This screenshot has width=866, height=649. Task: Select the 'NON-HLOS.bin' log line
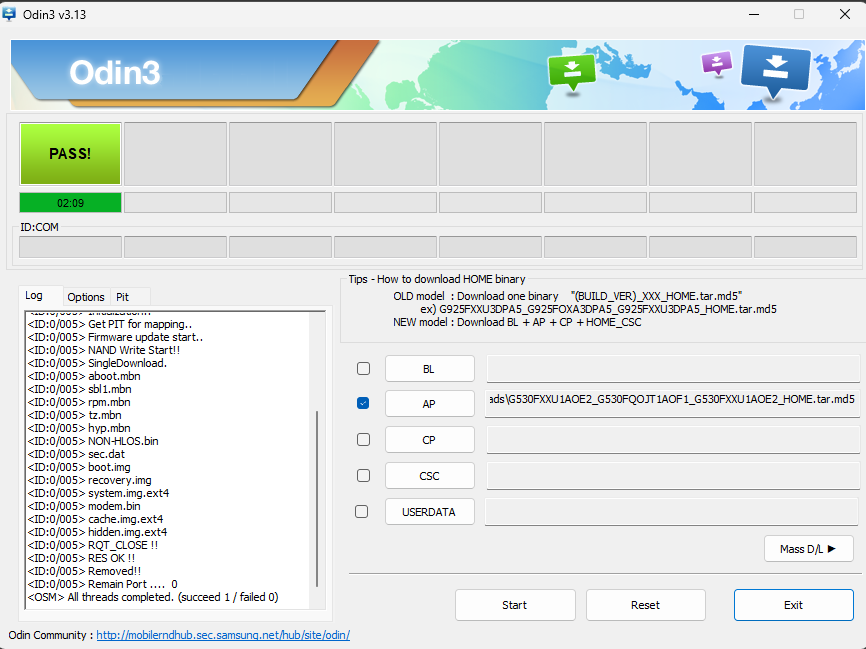point(93,441)
